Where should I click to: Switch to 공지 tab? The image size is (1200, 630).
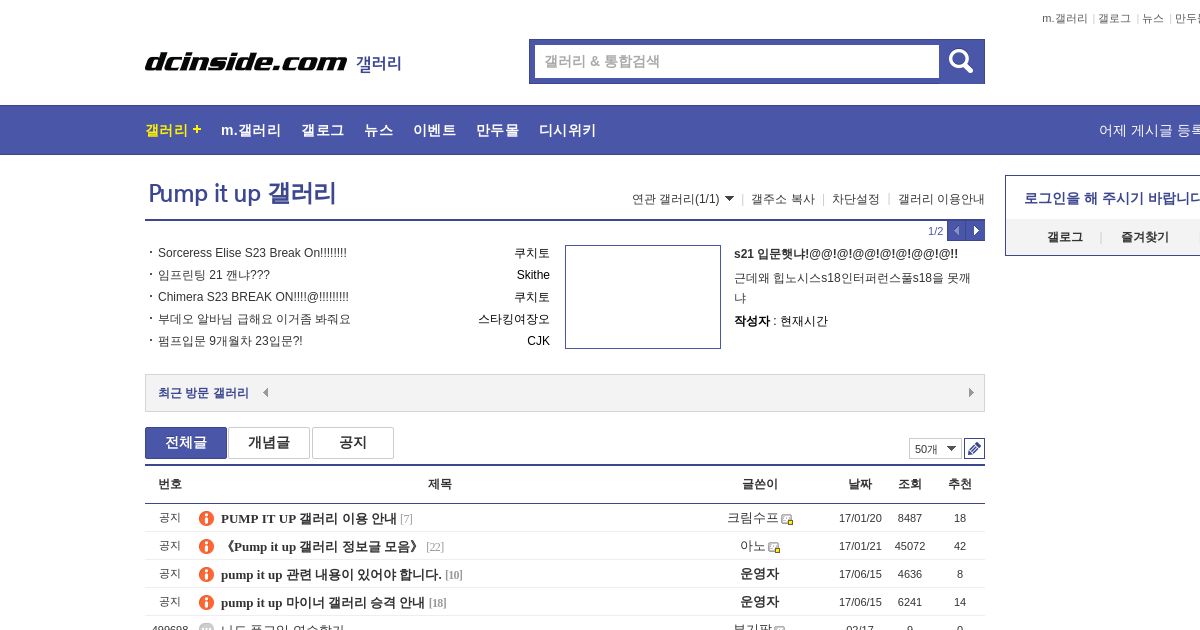click(353, 443)
